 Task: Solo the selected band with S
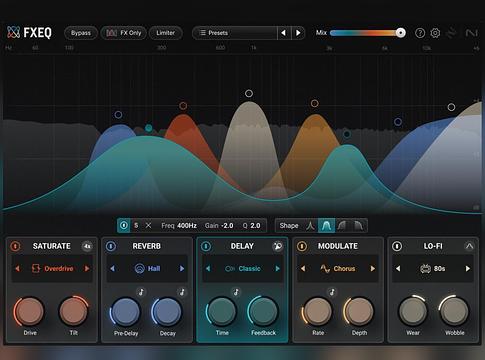pos(136,226)
